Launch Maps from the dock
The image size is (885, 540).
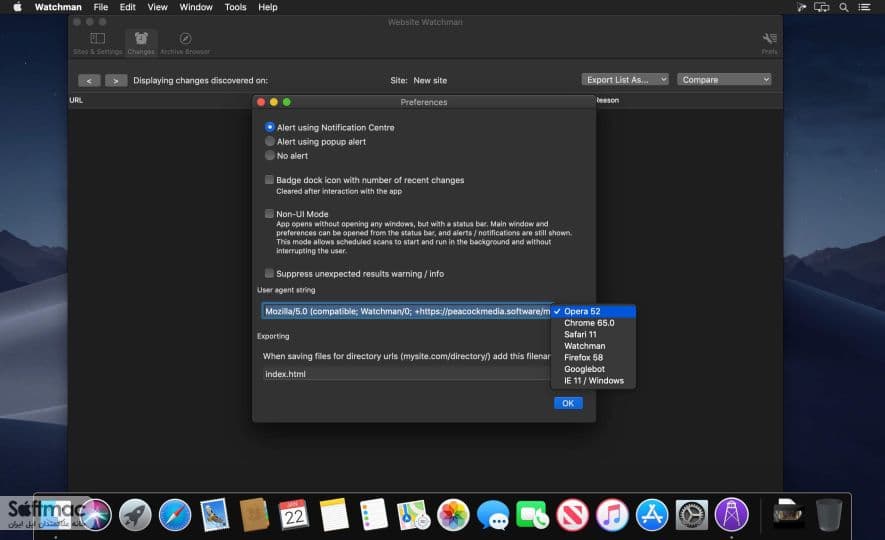point(413,515)
